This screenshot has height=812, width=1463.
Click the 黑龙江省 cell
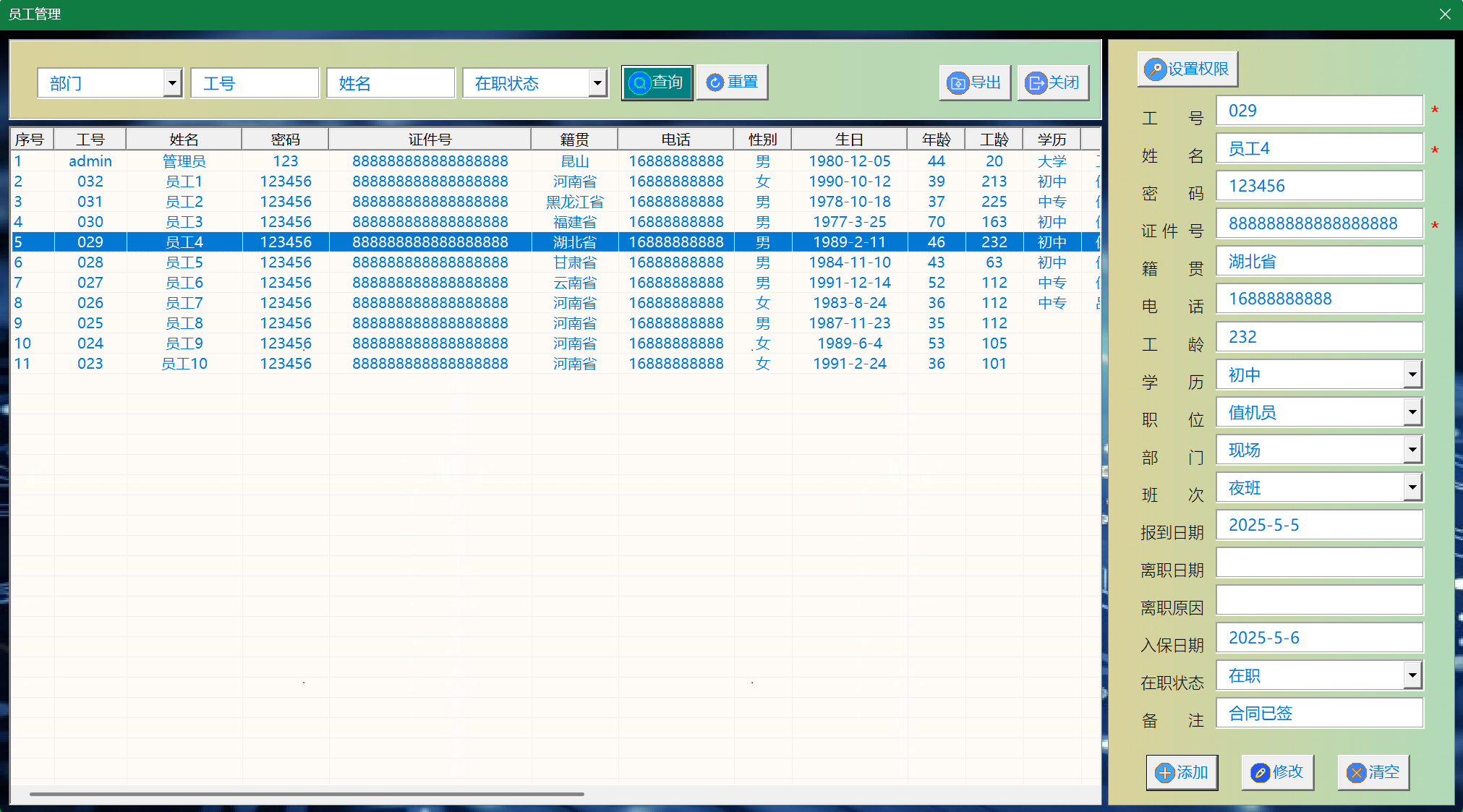coord(575,202)
